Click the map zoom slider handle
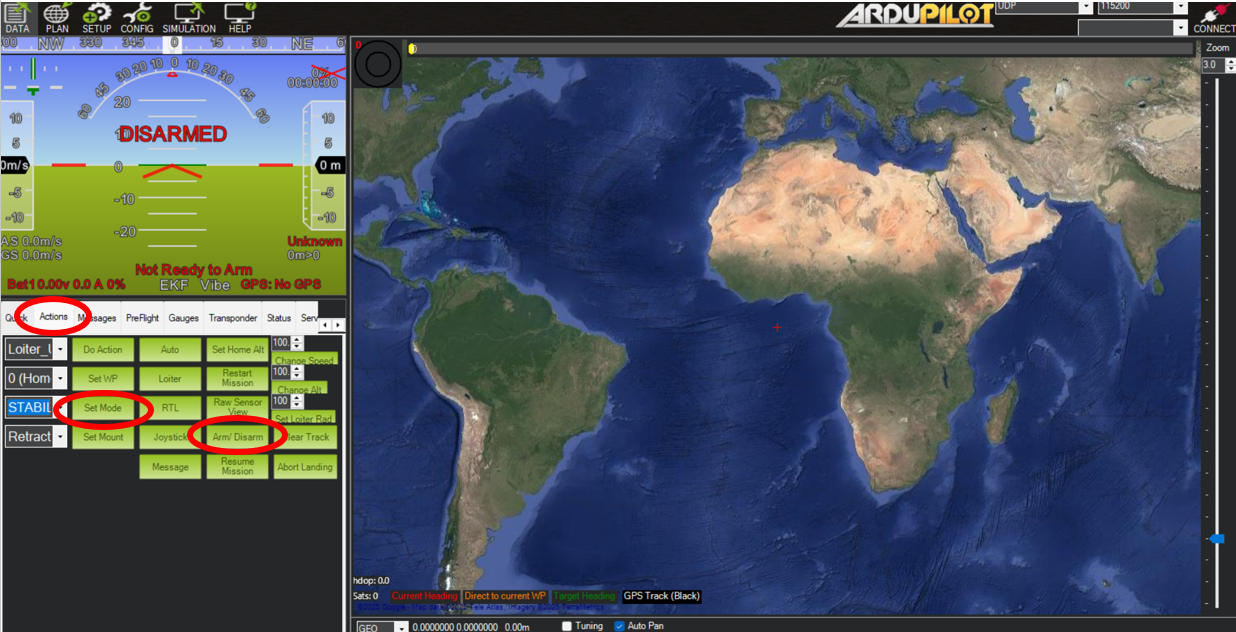The width and height of the screenshot is (1236, 632). click(x=1216, y=538)
